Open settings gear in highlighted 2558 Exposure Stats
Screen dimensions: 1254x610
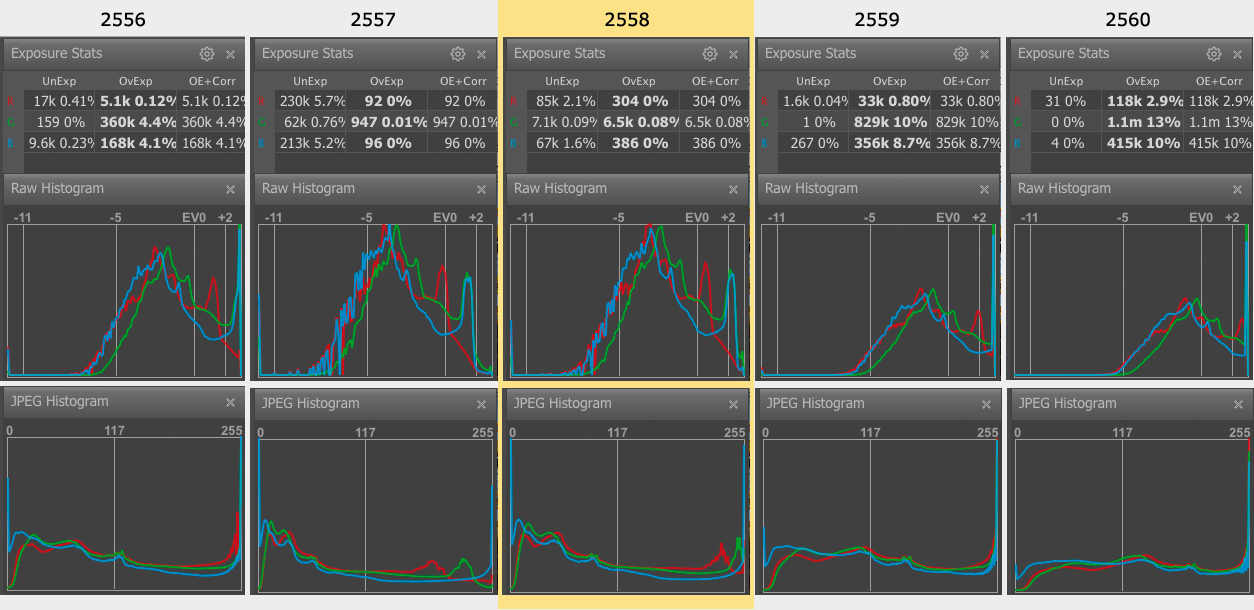coord(710,54)
